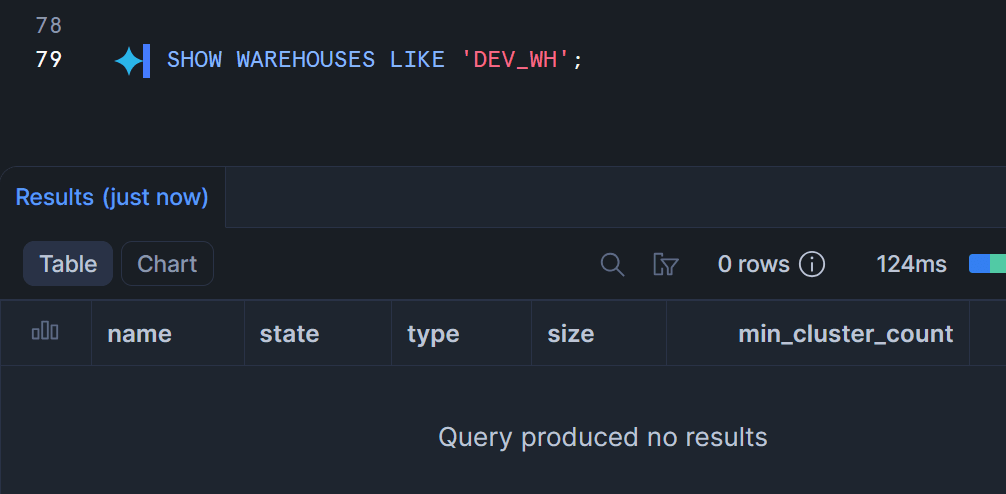Select the Table view button
The width and height of the screenshot is (1006, 494).
68,264
